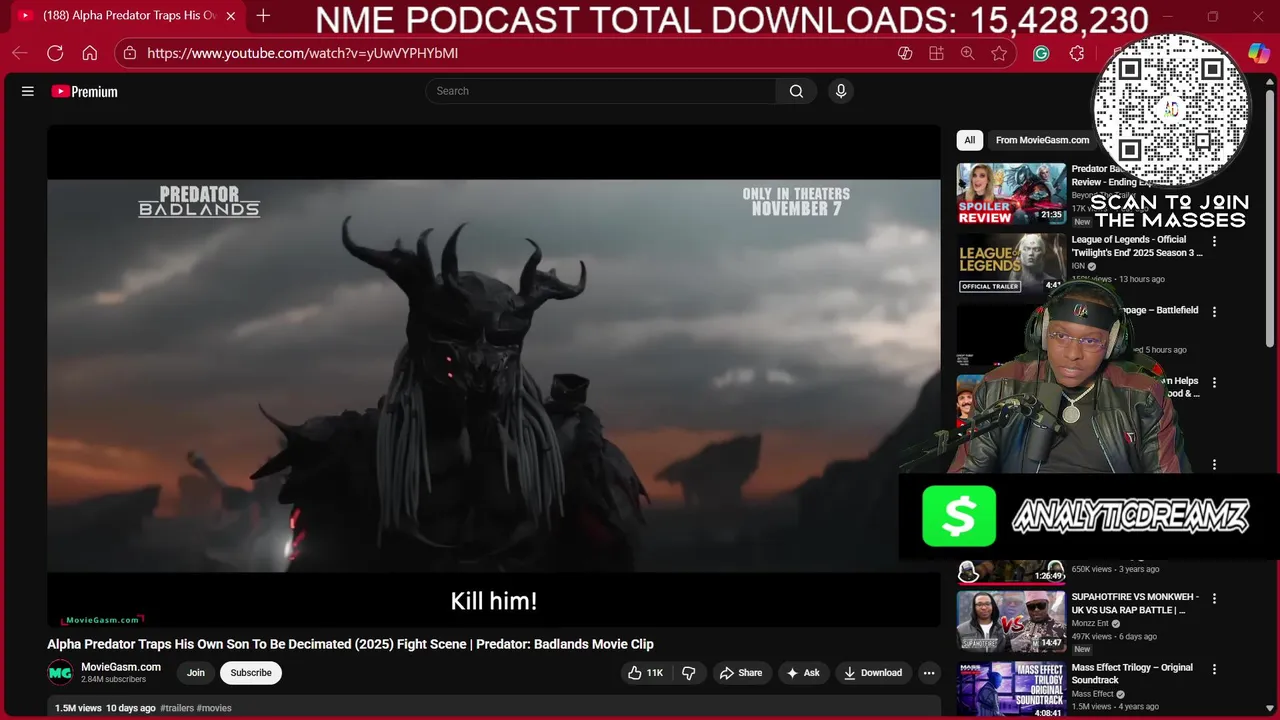The image size is (1280, 720).
Task: Join the MovieGasm.com channel
Action: coord(196,673)
